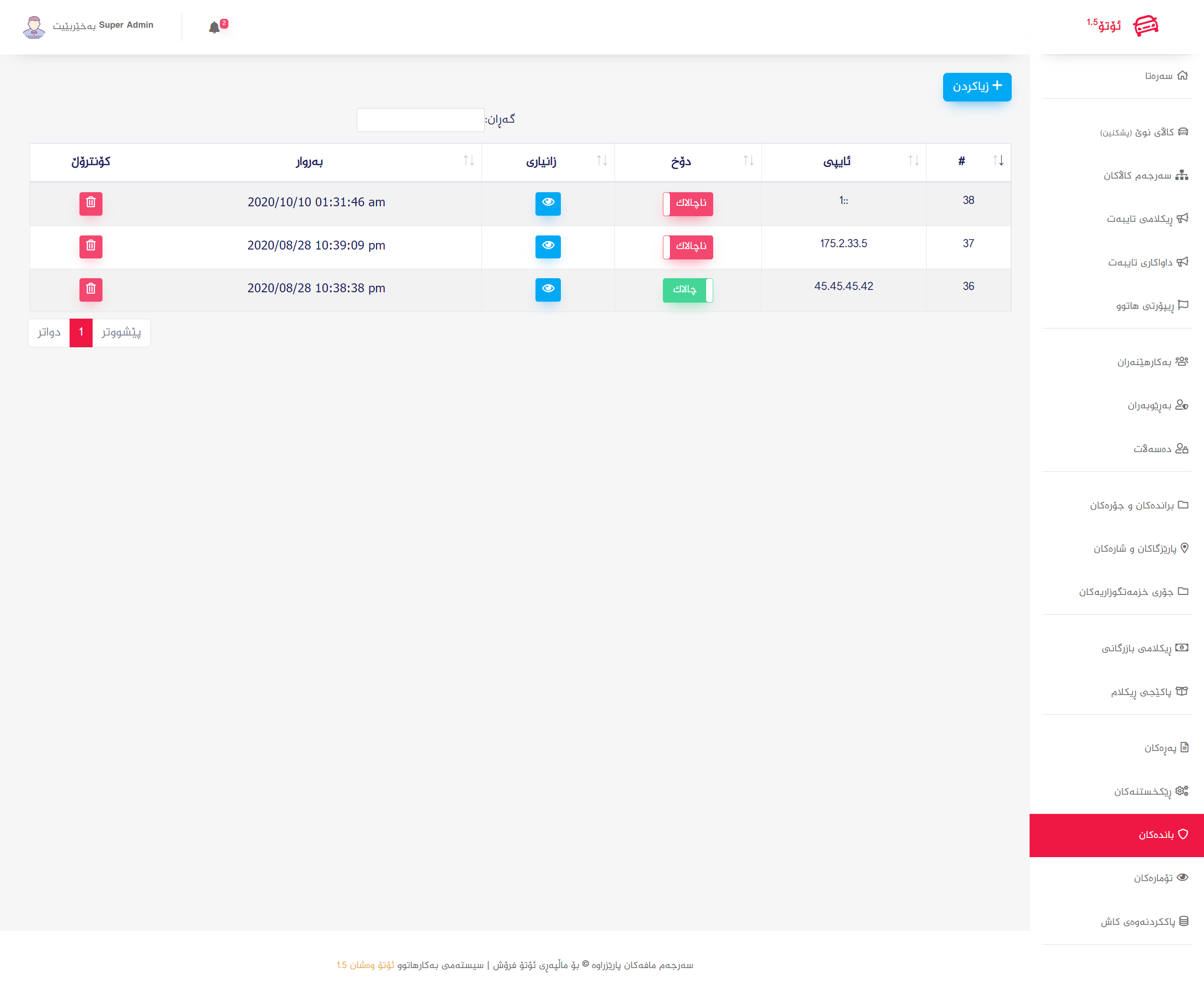Screen dimensions: 1204x1000
Task: Sort table by the # column arrows
Action: click(998, 161)
